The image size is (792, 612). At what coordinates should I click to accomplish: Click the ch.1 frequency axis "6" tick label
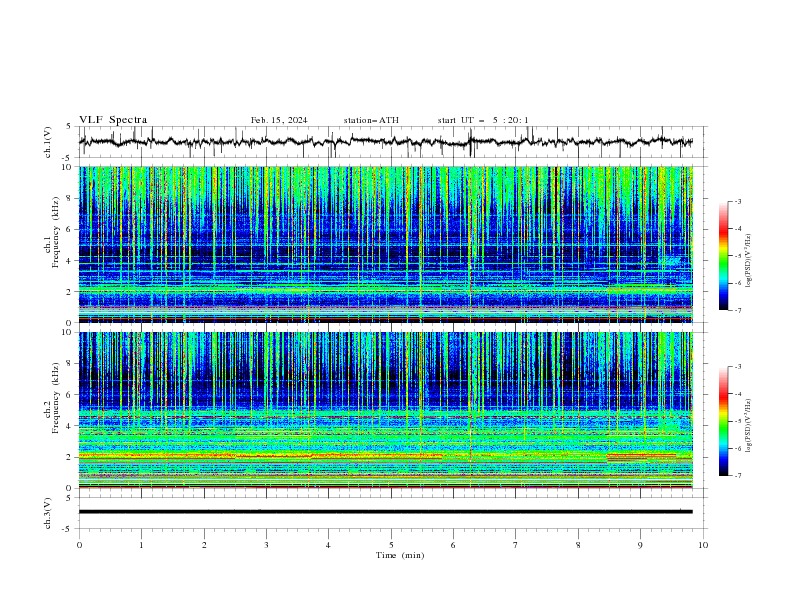pos(70,229)
